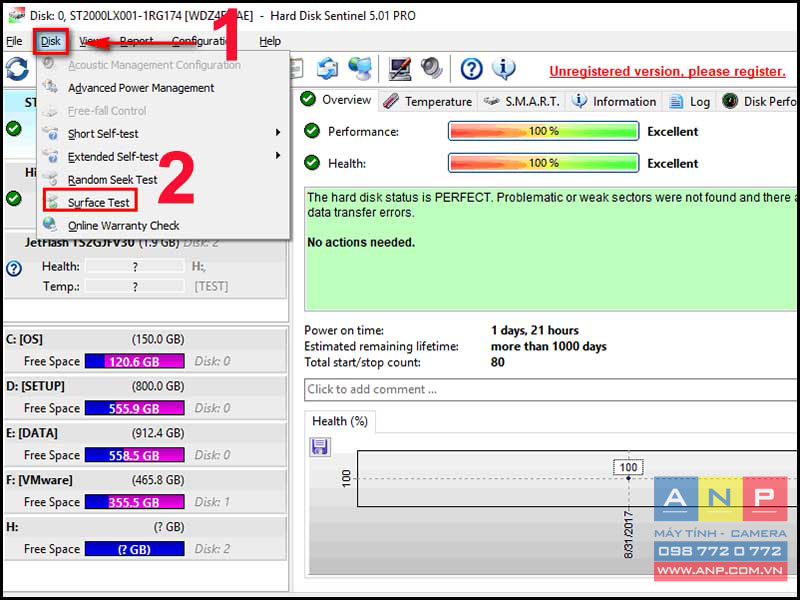The width and height of the screenshot is (800, 600).
Task: Click the application icon in the title bar
Action: 17,15
